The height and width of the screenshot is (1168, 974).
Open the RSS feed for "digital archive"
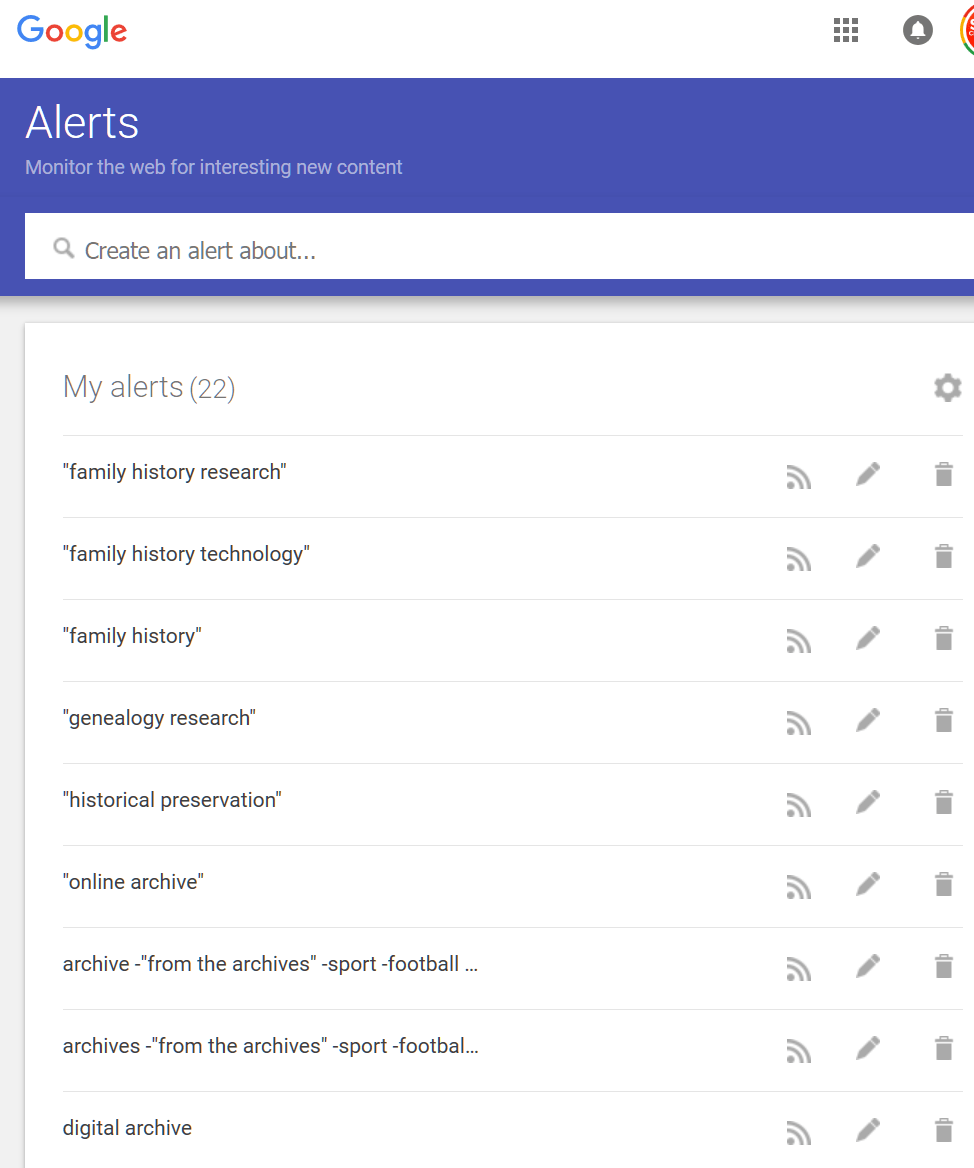pyautogui.click(x=798, y=1133)
